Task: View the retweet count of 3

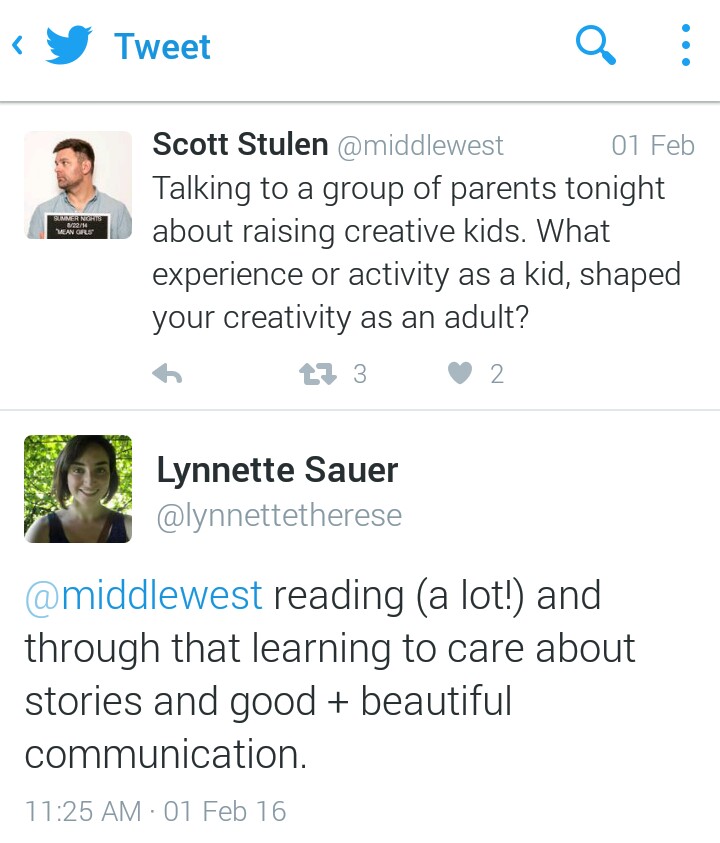Action: 360,374
